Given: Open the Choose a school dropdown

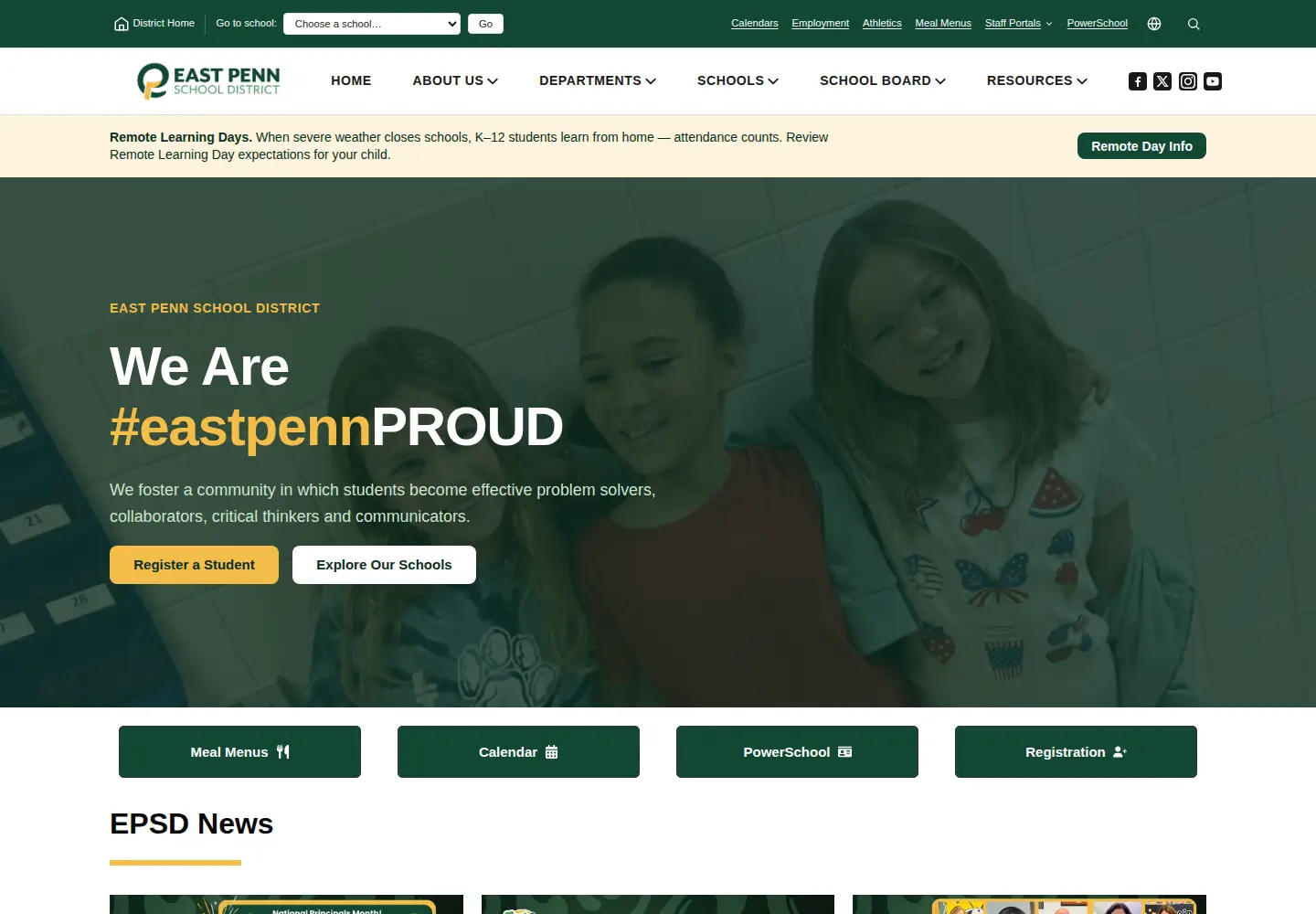Looking at the screenshot, I should click(372, 24).
